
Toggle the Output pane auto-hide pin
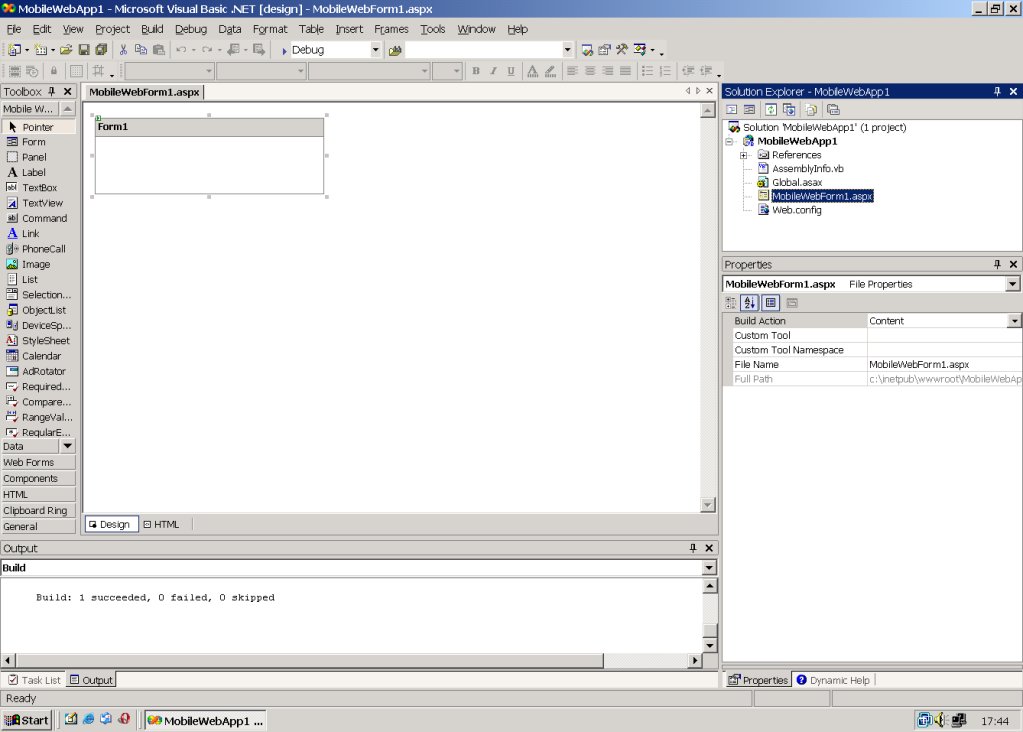[693, 548]
